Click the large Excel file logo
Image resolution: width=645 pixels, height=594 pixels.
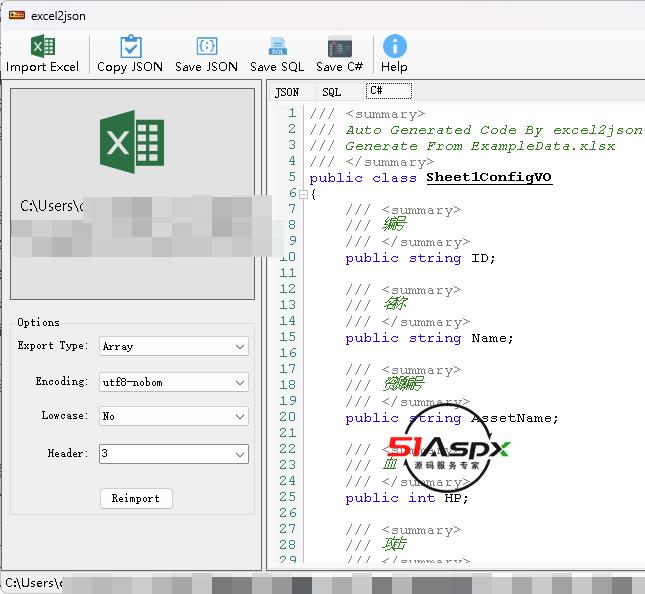click(x=131, y=143)
